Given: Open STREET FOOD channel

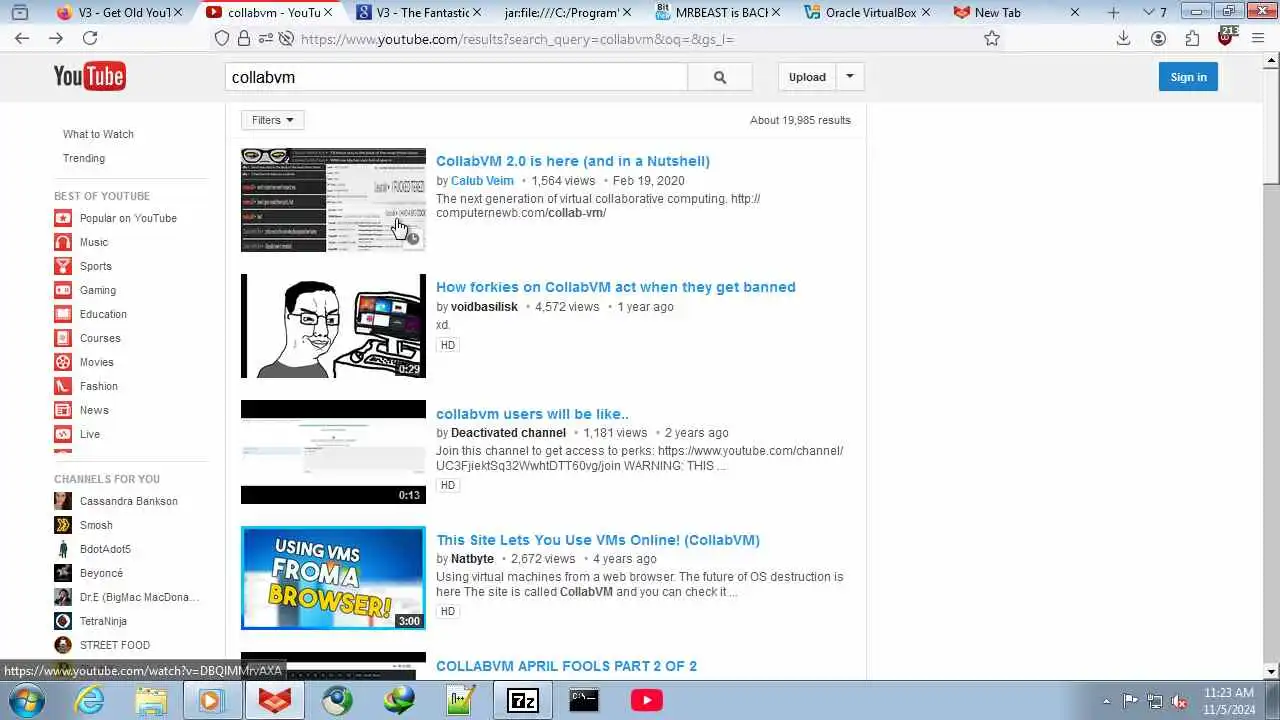Looking at the screenshot, I should (x=115, y=645).
